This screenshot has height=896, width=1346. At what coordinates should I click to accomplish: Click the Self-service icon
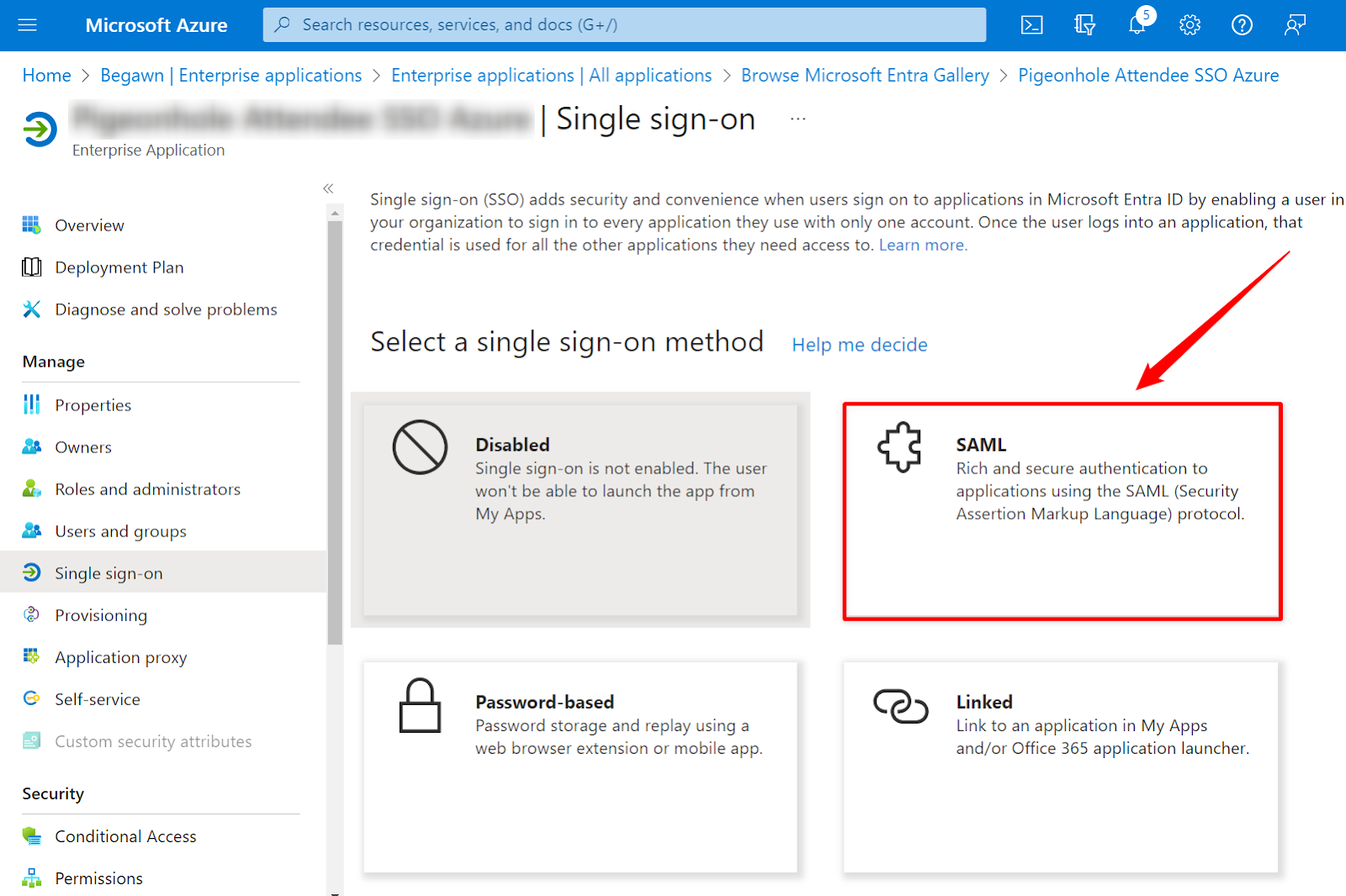tap(31, 698)
